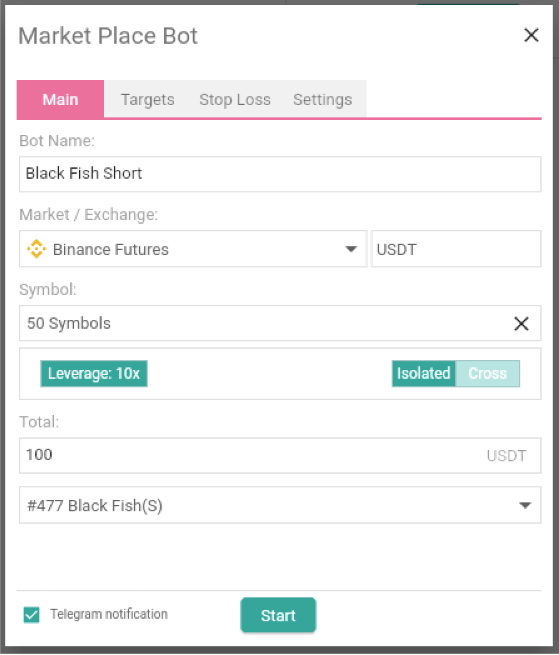
Task: Close the Market Place Bot dialog
Action: [x=531, y=35]
